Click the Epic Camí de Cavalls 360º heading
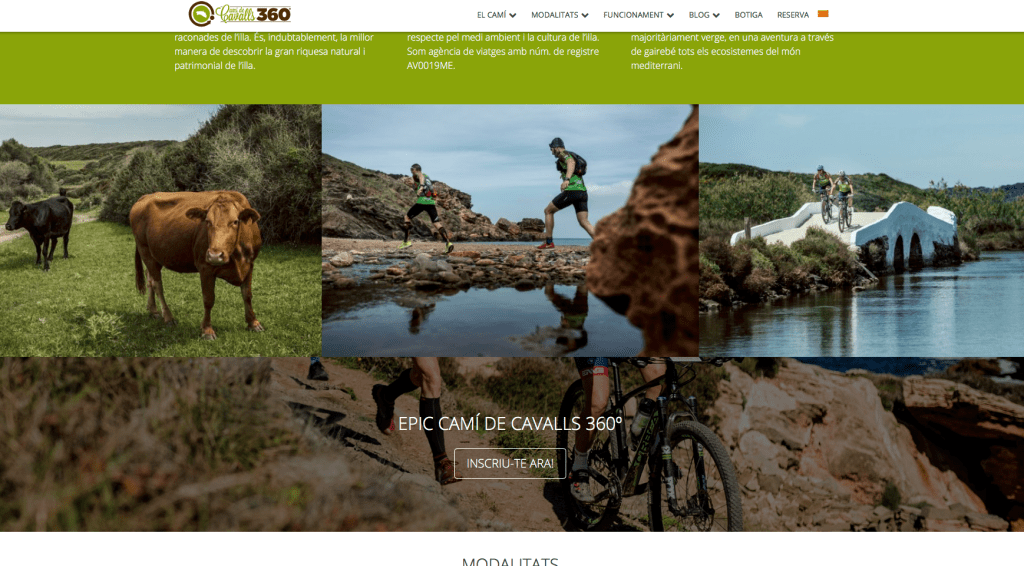 [510, 424]
